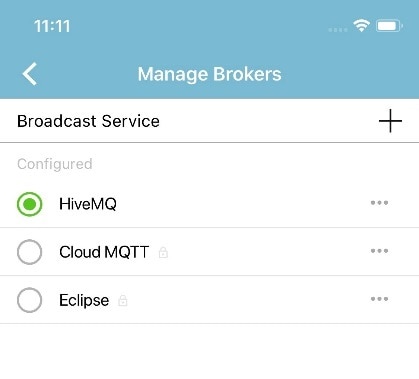
Task: Open HiveMQ more options dots
Action: coord(379,203)
